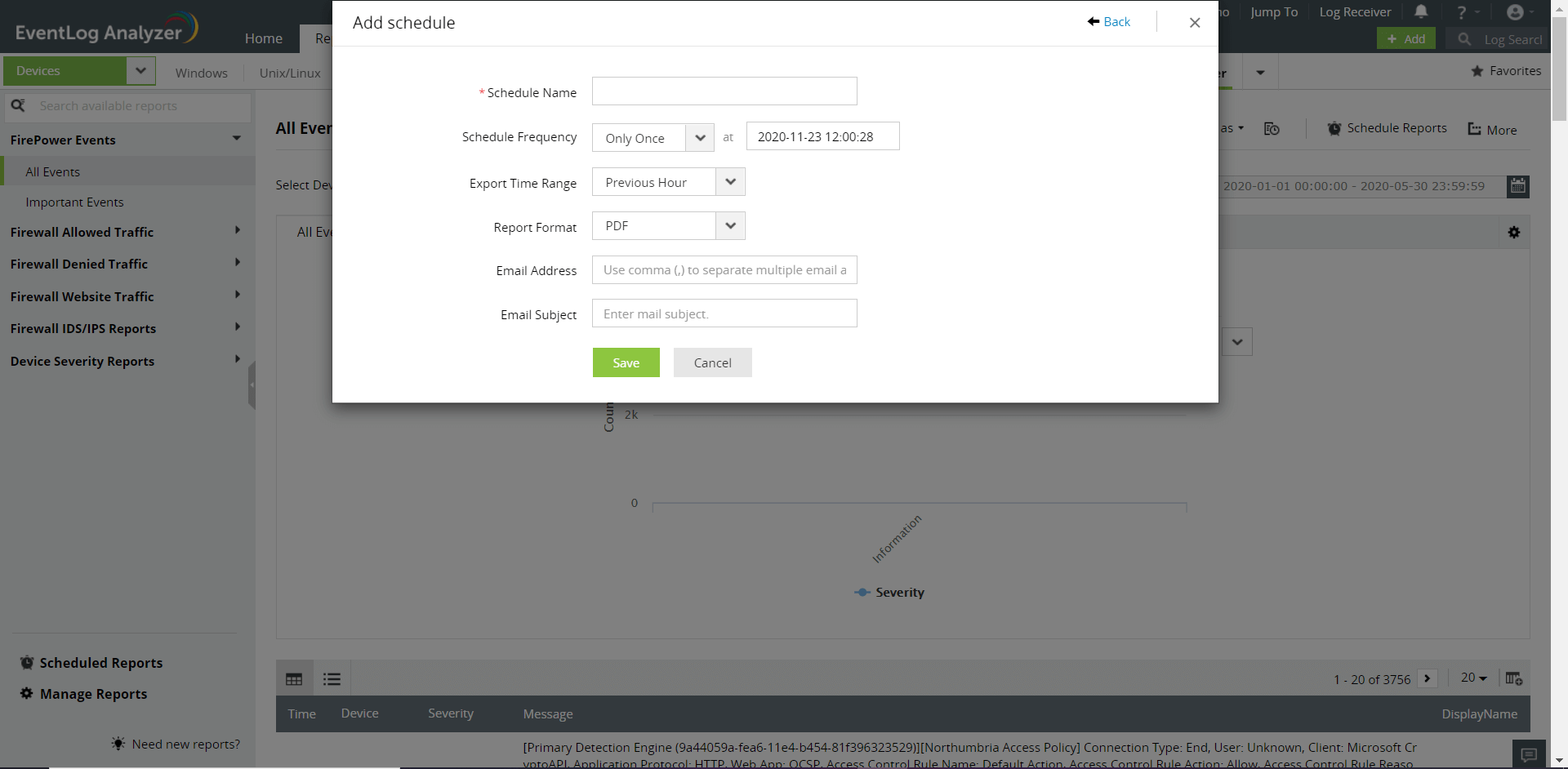Collapse the left sidebar handle

tap(252, 385)
